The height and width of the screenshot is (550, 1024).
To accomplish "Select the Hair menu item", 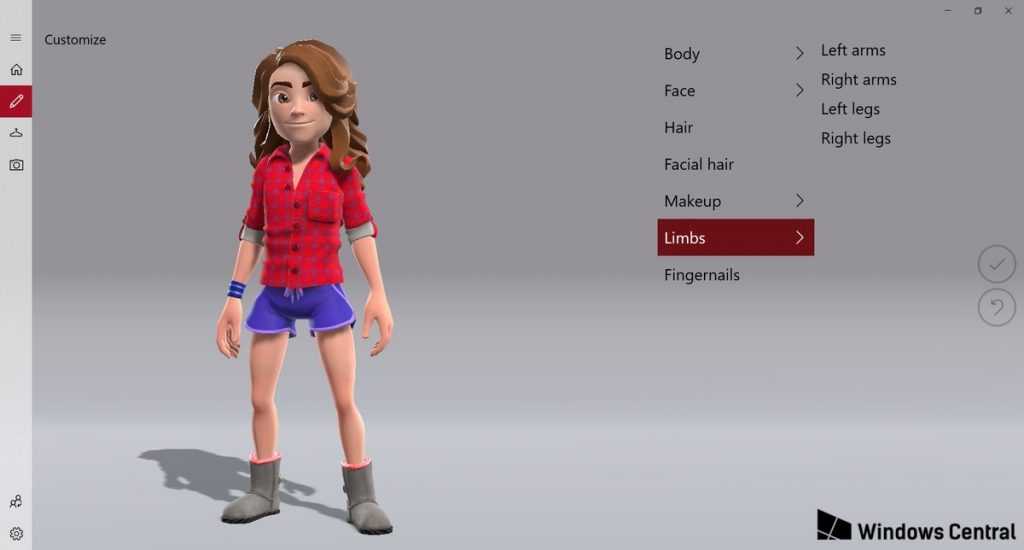I will point(679,128).
